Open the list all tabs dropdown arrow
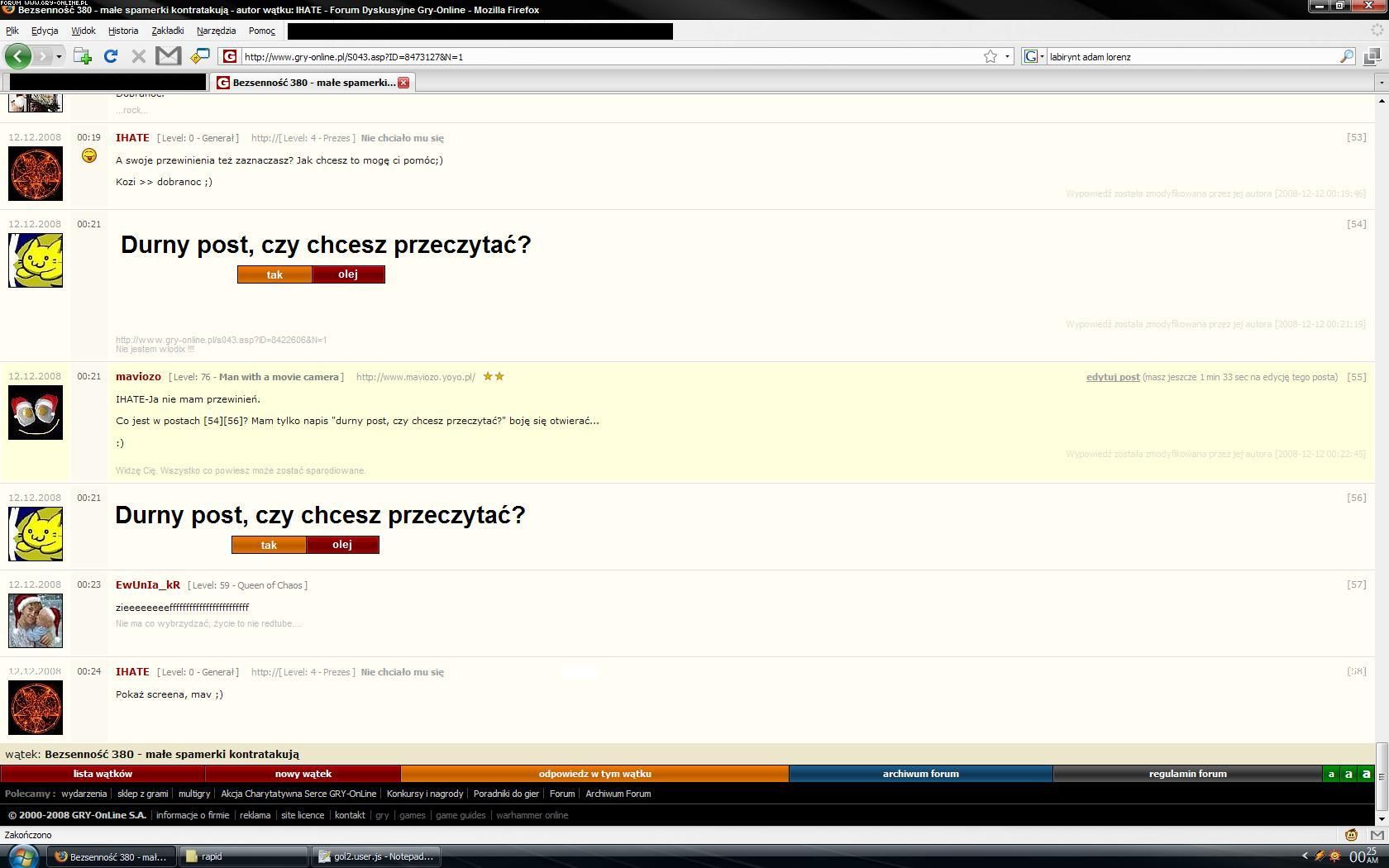Viewport: 1389px width, 868px height. tap(1381, 83)
